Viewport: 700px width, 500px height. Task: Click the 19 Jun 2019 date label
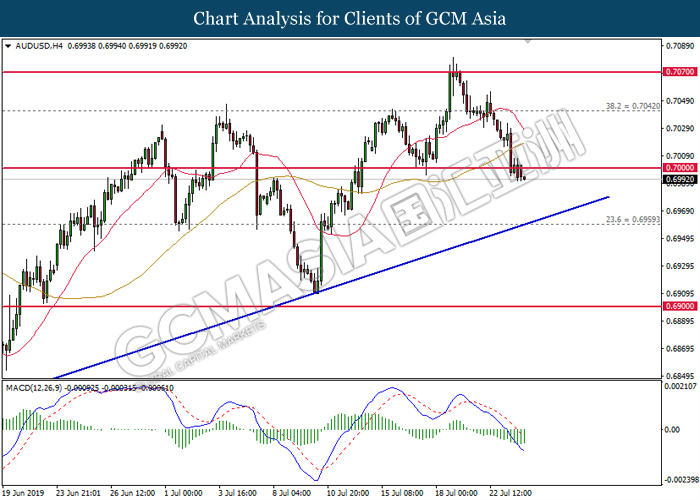coord(23,493)
